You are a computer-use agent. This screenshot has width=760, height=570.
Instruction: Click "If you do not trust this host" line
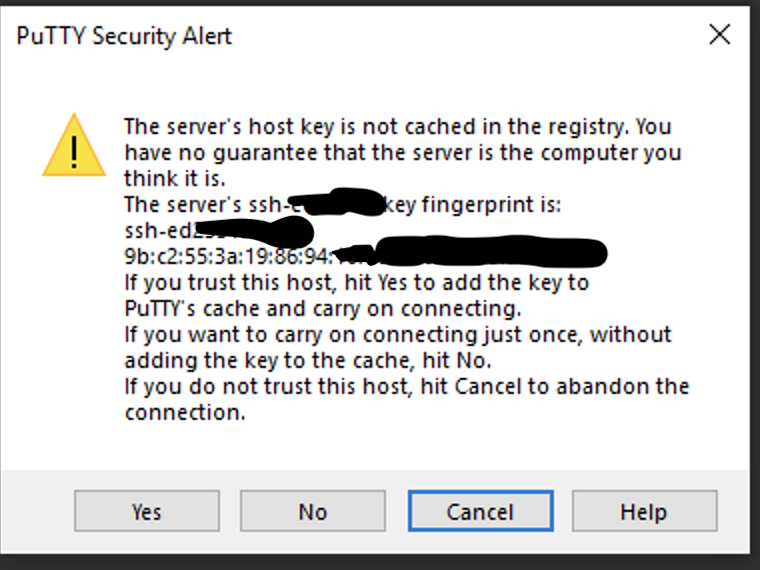[x=406, y=387]
